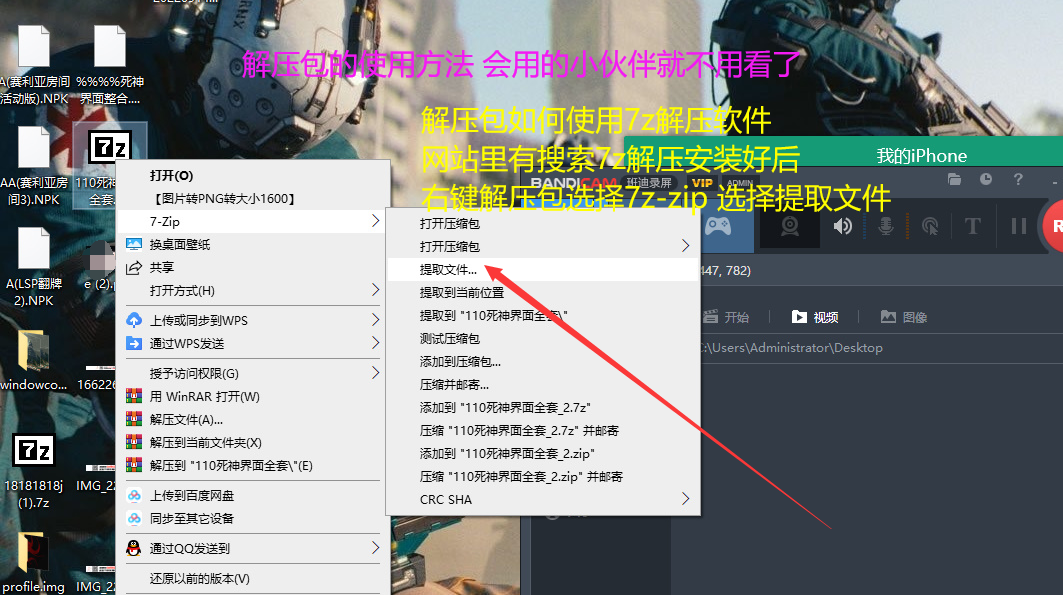The width and height of the screenshot is (1063, 595).
Task: Expand 打开压缩包 entry with submenu arrow
Action: 543,247
